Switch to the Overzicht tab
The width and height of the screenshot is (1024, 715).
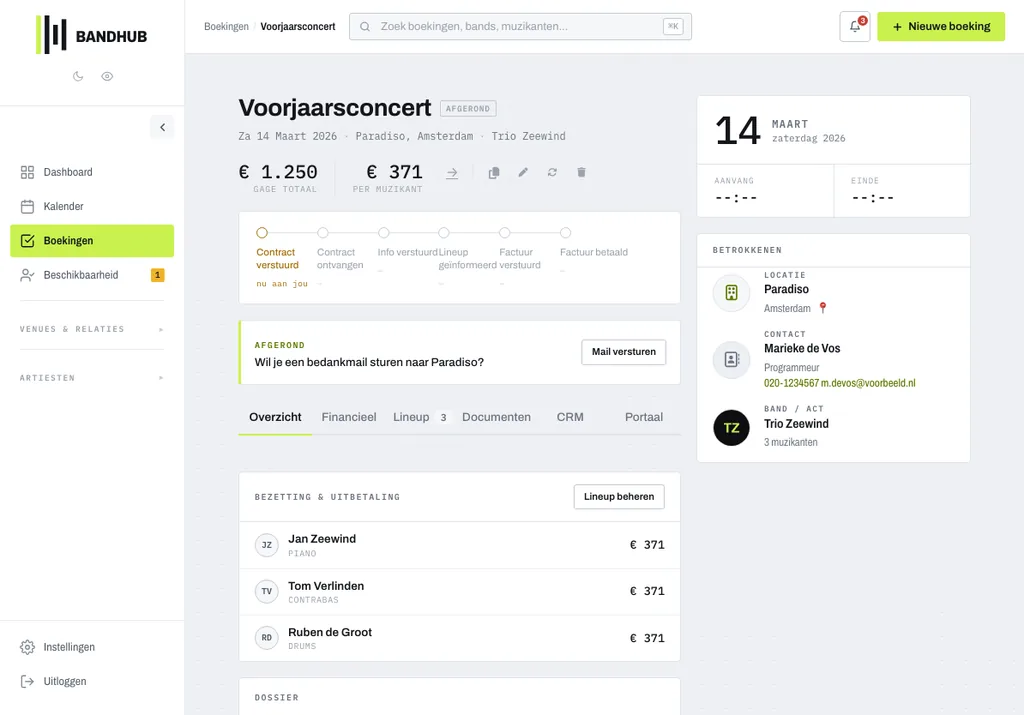(x=275, y=417)
